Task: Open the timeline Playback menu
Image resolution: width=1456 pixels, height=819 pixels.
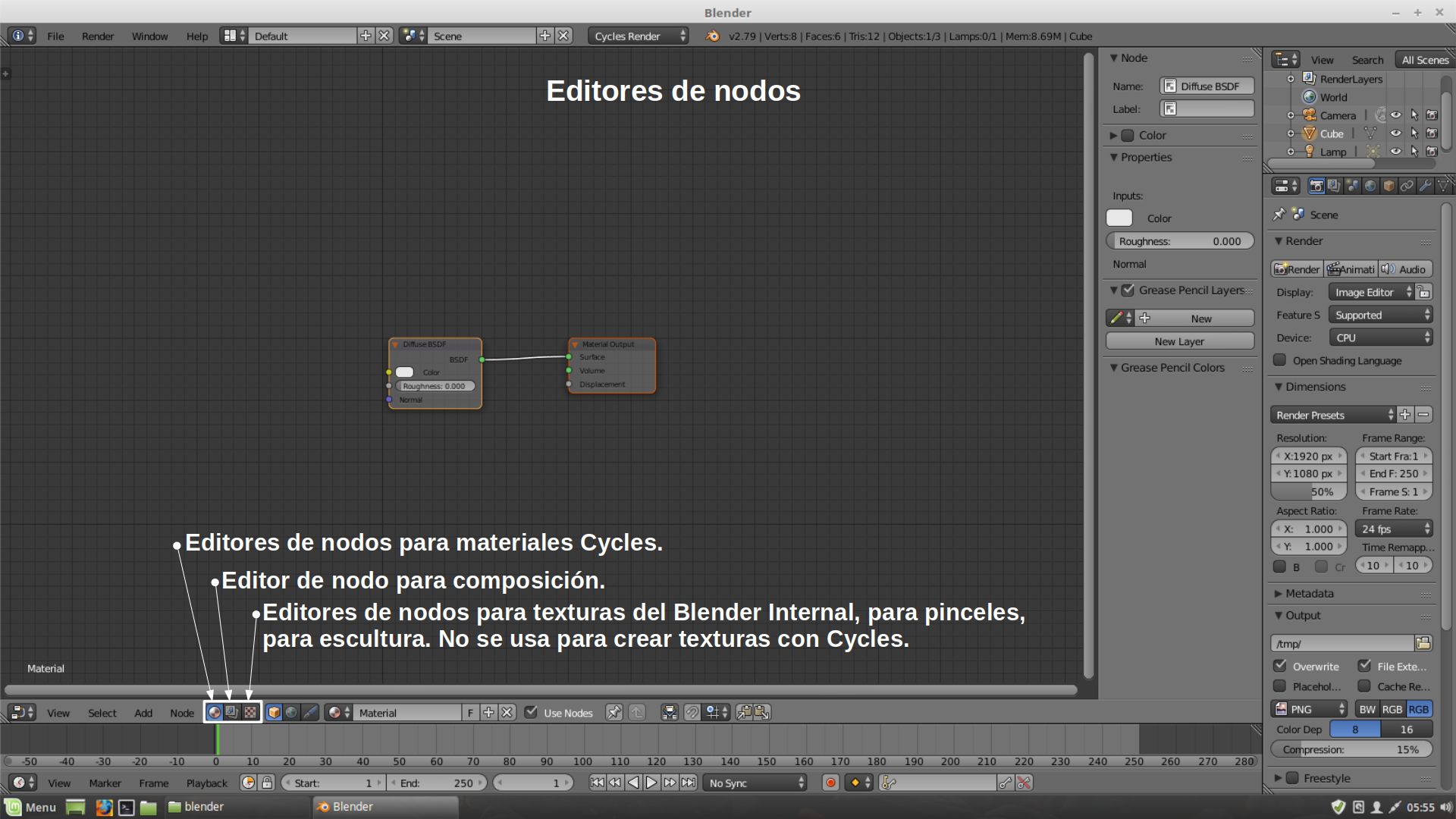Action: tap(206, 783)
